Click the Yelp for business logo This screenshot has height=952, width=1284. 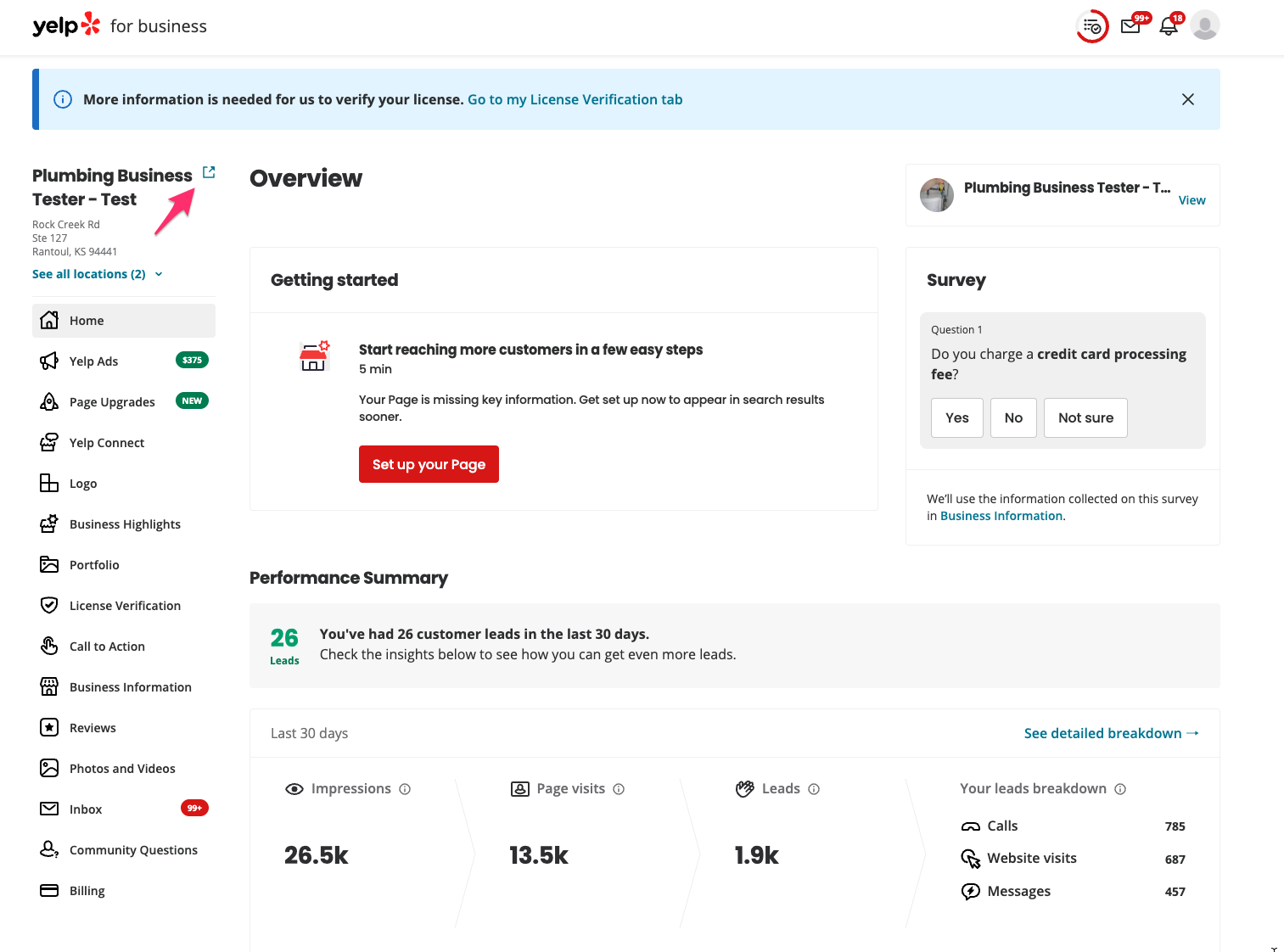coord(119,25)
